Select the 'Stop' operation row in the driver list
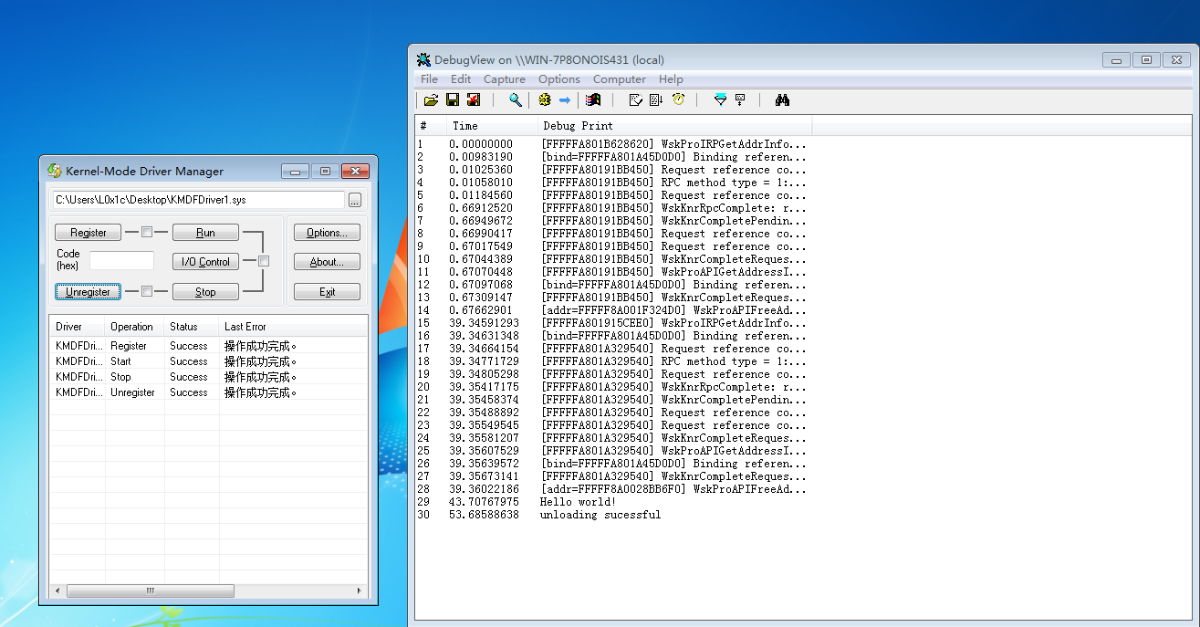 pos(209,377)
